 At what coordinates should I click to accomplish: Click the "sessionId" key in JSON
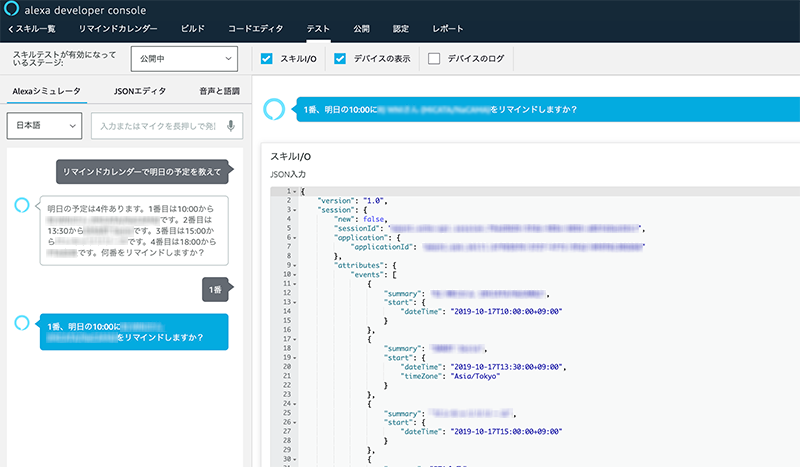pyautogui.click(x=359, y=228)
